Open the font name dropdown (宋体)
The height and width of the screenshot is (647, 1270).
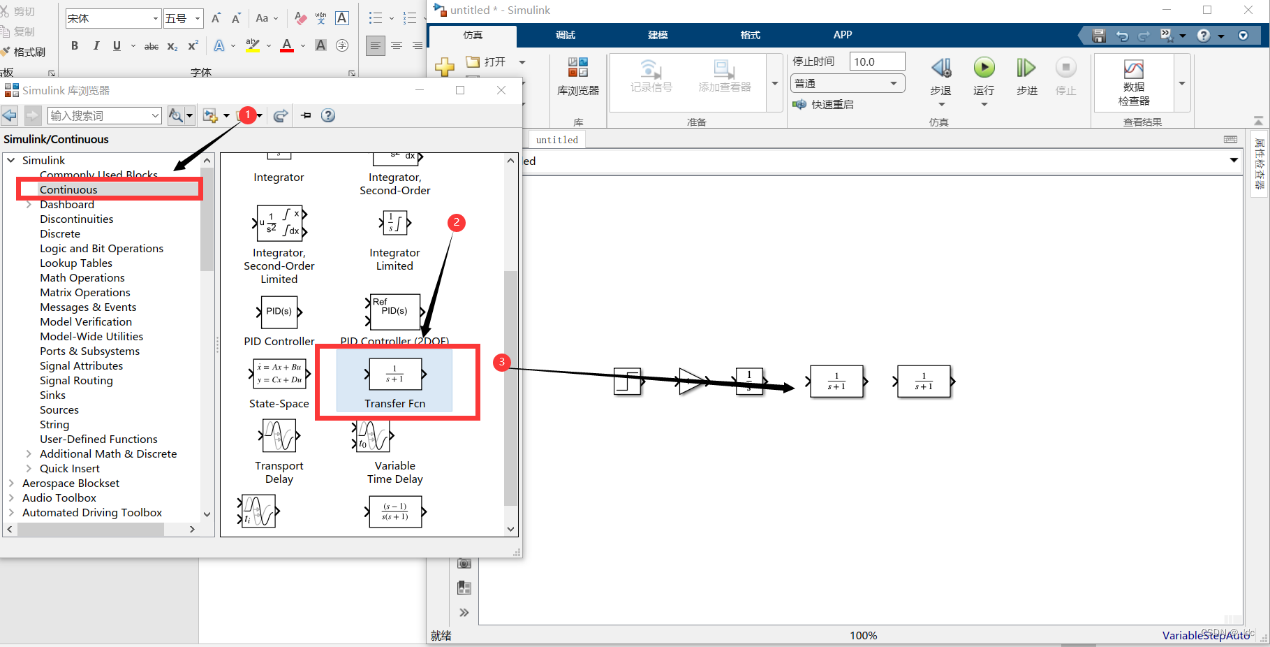[155, 19]
